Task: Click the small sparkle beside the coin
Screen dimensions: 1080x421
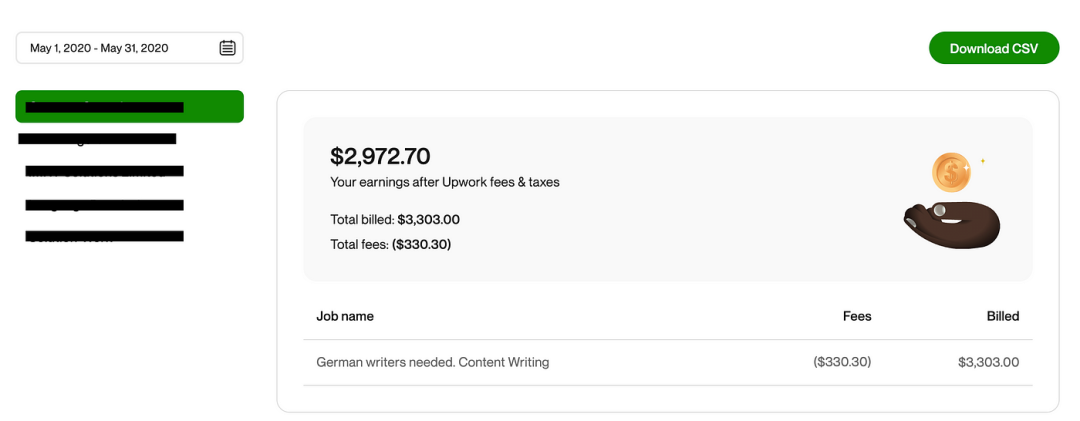Action: click(x=983, y=161)
